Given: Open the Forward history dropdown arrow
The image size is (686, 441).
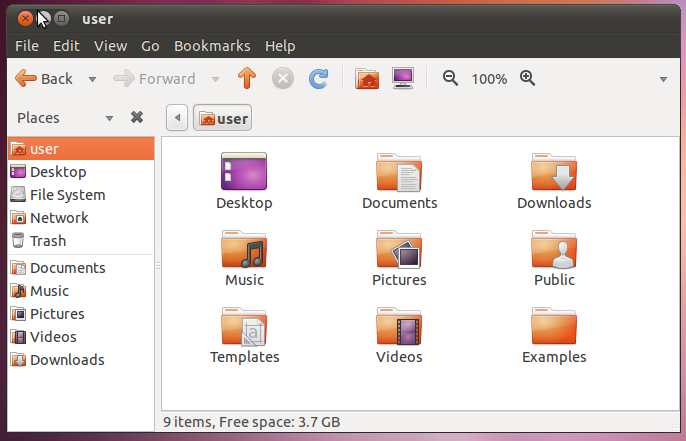Looking at the screenshot, I should [x=215, y=79].
